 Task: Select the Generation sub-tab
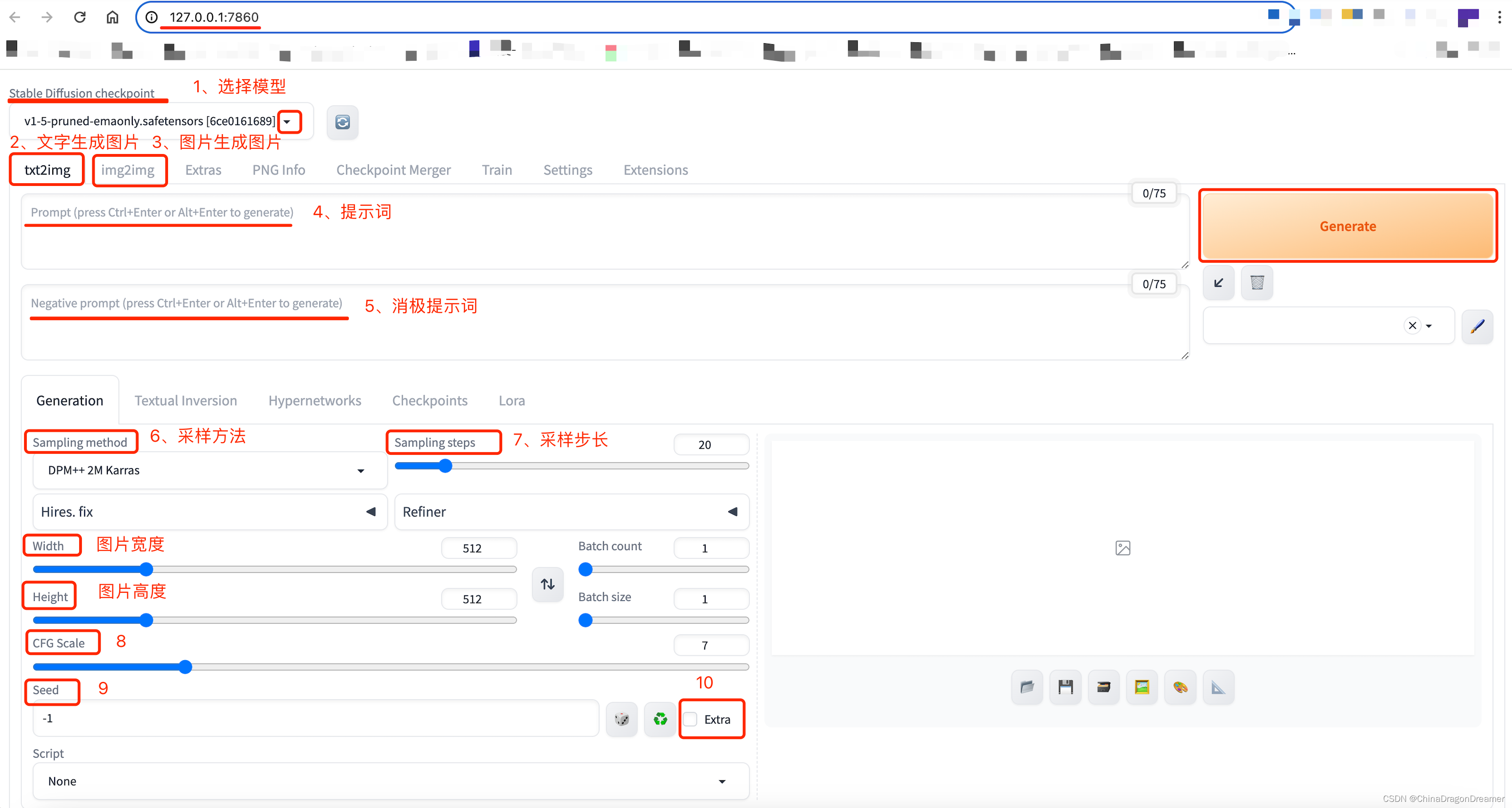[70, 401]
